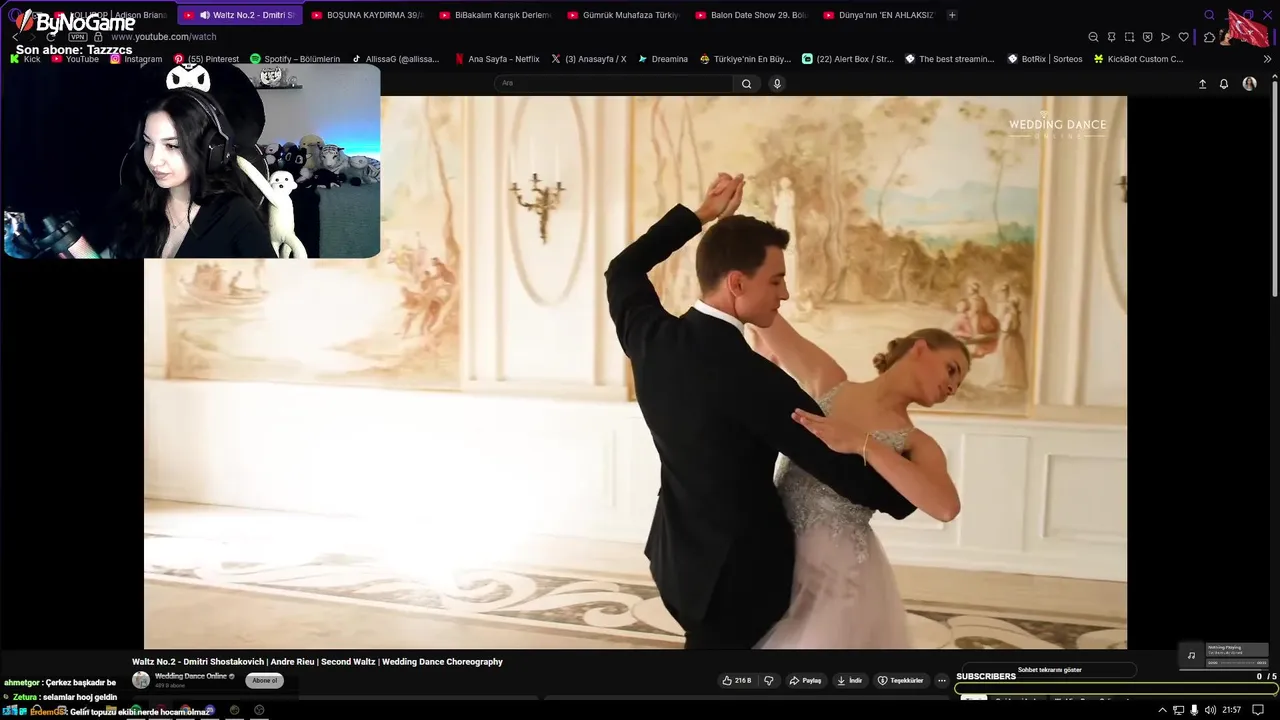Open the Instagram bookmark
Image resolution: width=1280 pixels, height=720 pixels.
(136, 59)
